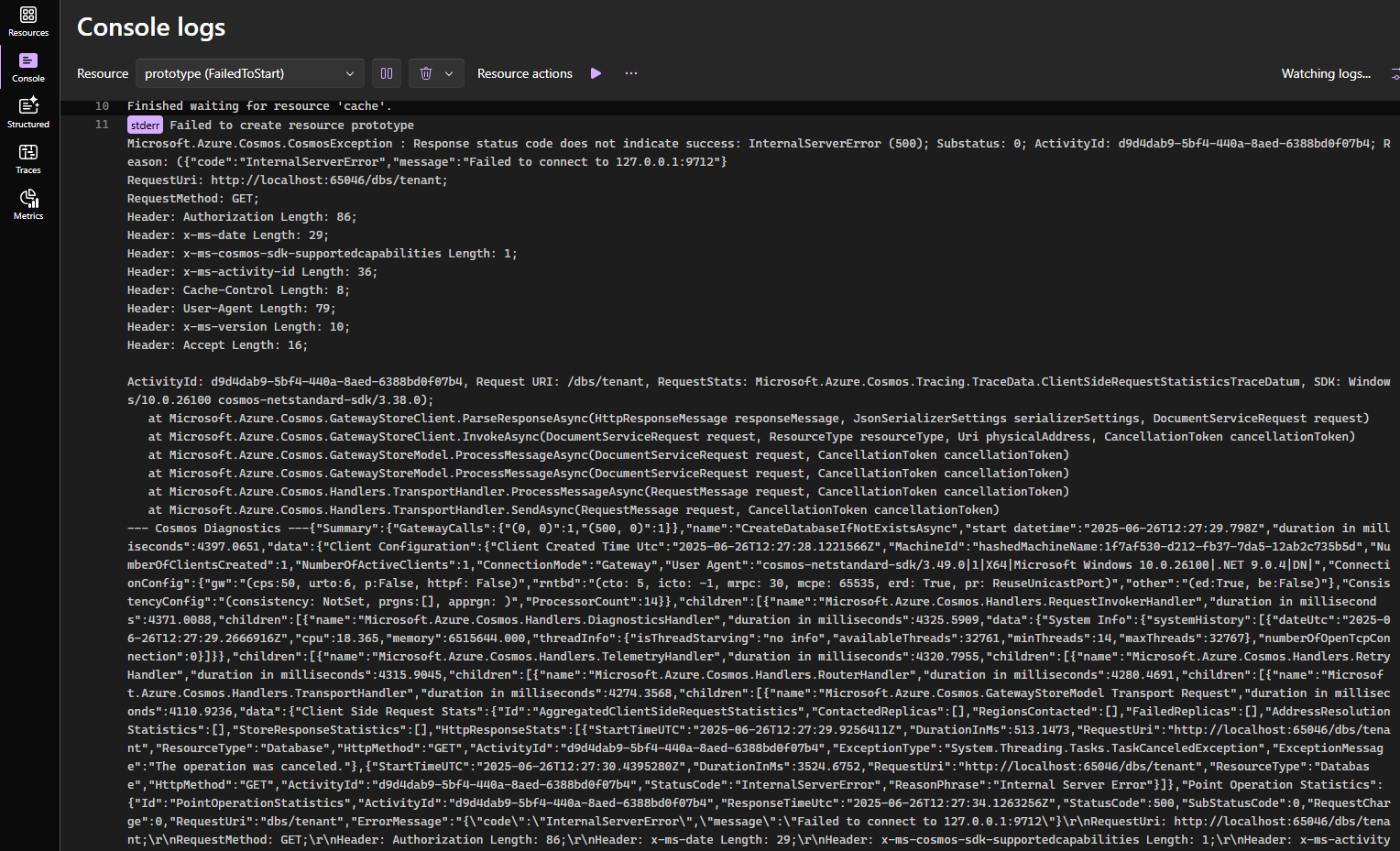Image resolution: width=1400 pixels, height=851 pixels.
Task: Select log line number 10
Action: coord(102,106)
